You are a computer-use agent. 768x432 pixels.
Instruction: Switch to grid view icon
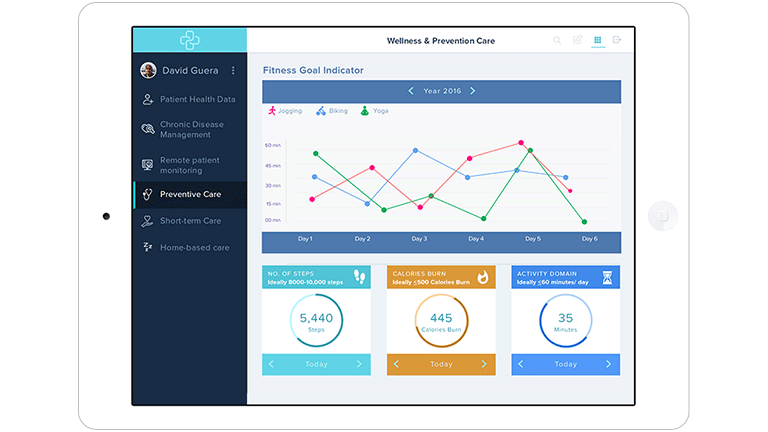(x=598, y=41)
